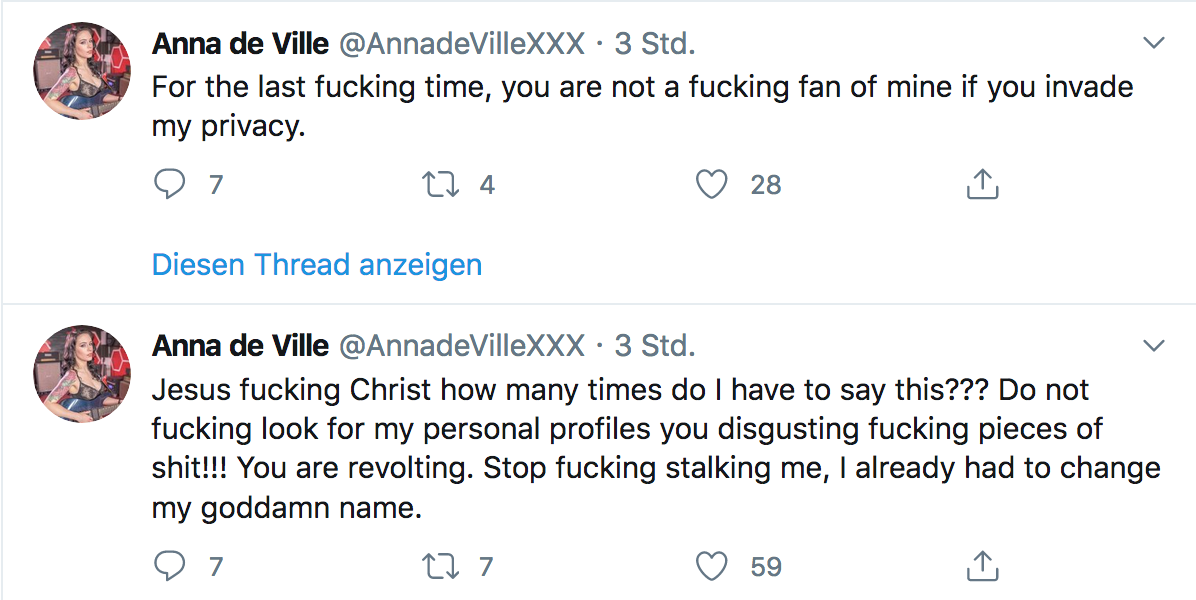Image resolution: width=1196 pixels, height=600 pixels.
Task: Reply to the first tweet about privacy
Action: click(171, 185)
